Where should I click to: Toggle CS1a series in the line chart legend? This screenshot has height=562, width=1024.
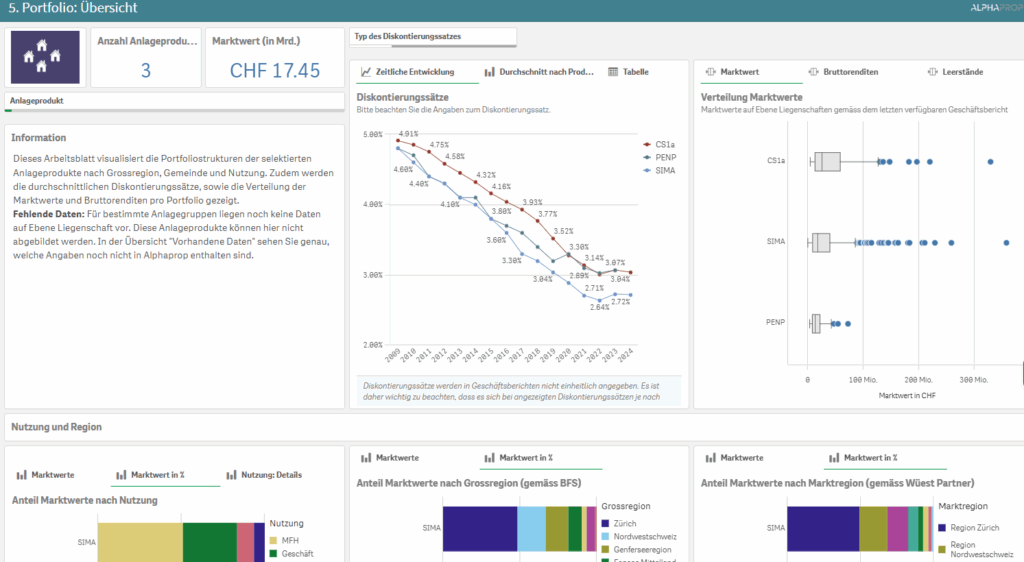[x=662, y=144]
